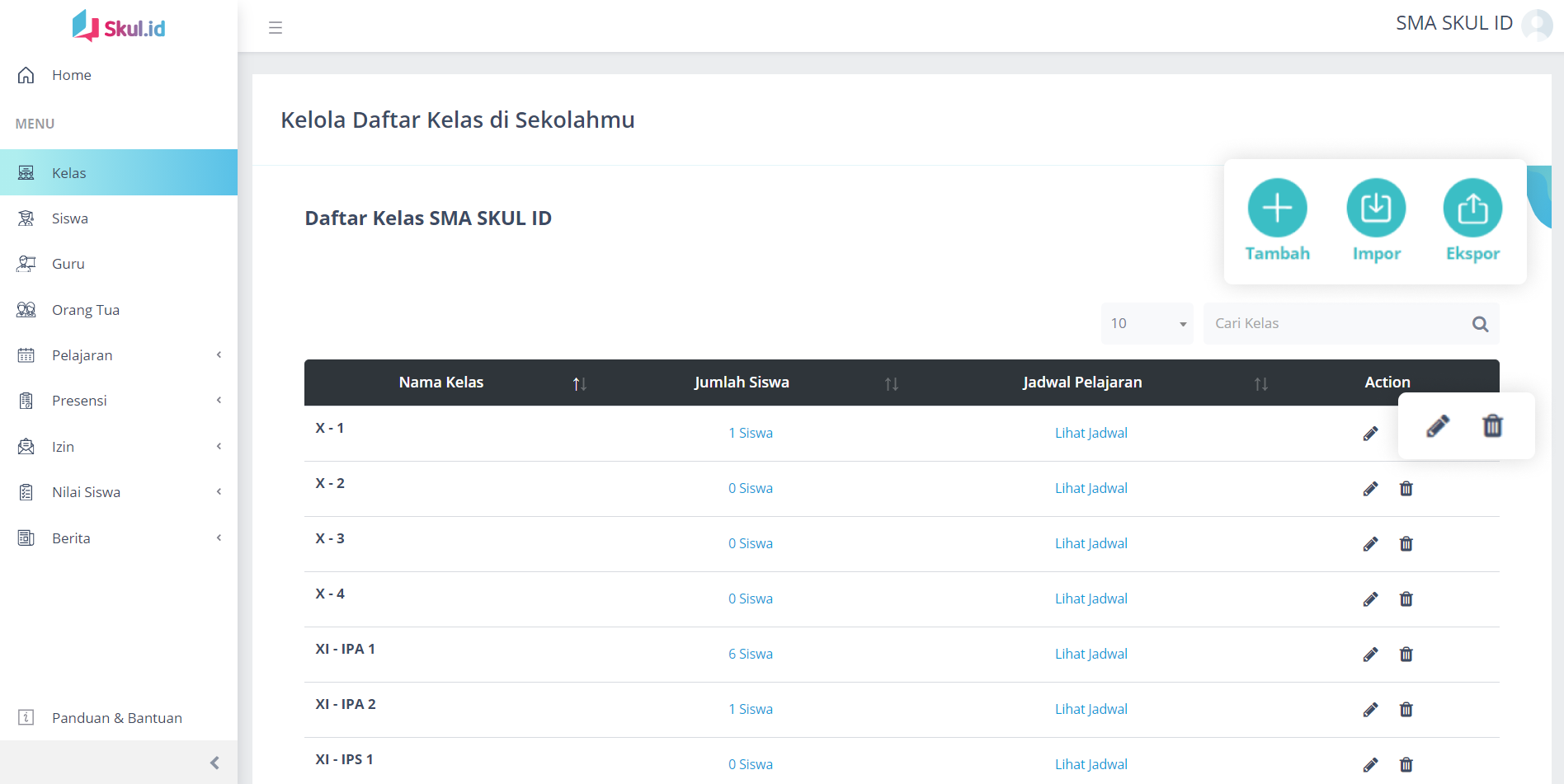
Task: Delete class X - 4 with trash icon
Action: pyautogui.click(x=1406, y=599)
